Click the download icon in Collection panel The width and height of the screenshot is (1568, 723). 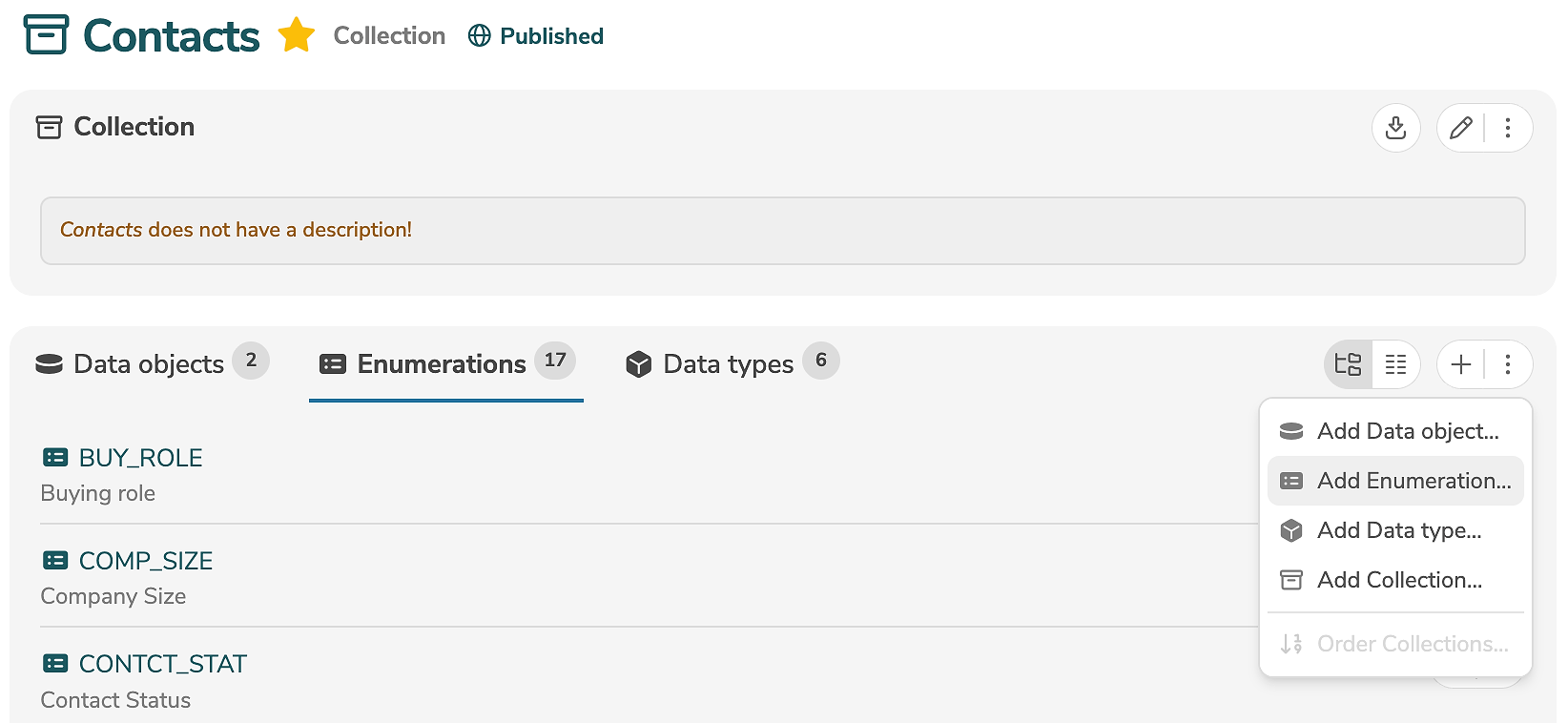(x=1395, y=128)
